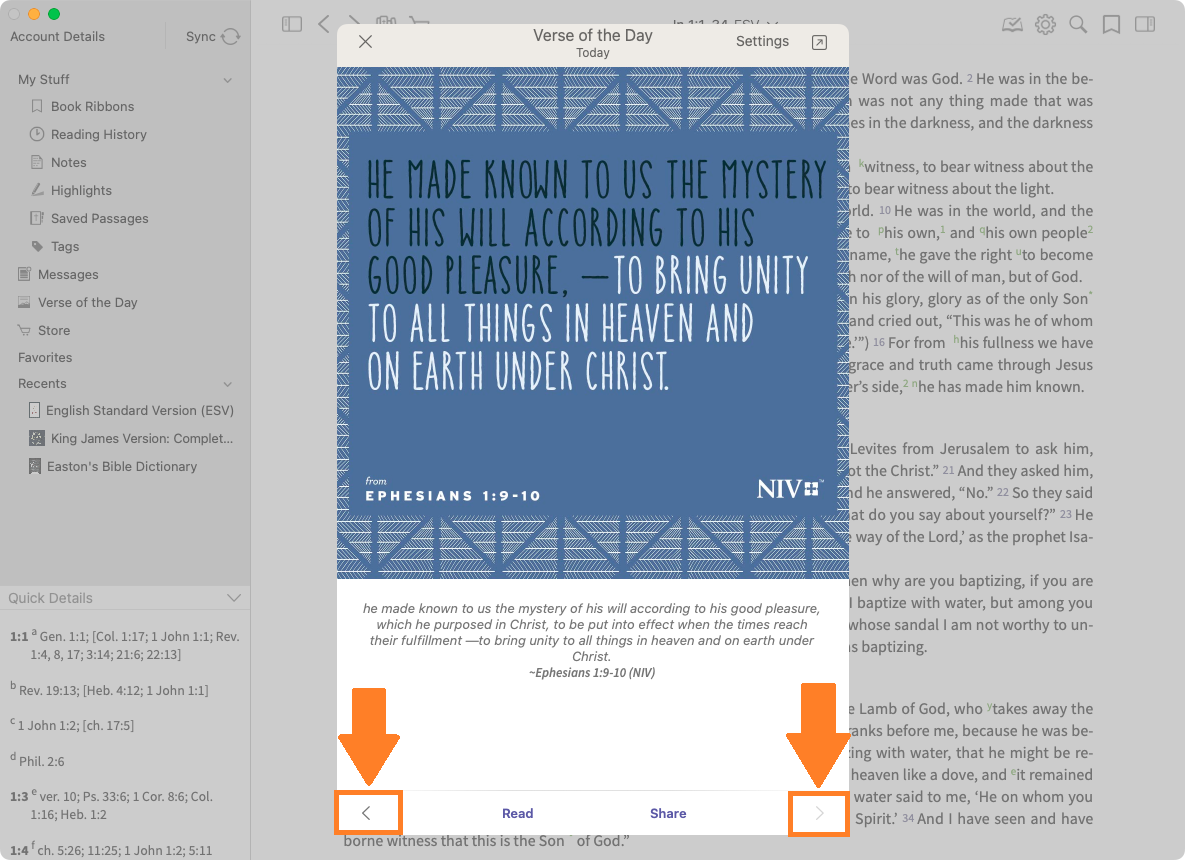Image resolution: width=1185 pixels, height=860 pixels.
Task: Click the search magnifier icon
Action: pos(1078,24)
